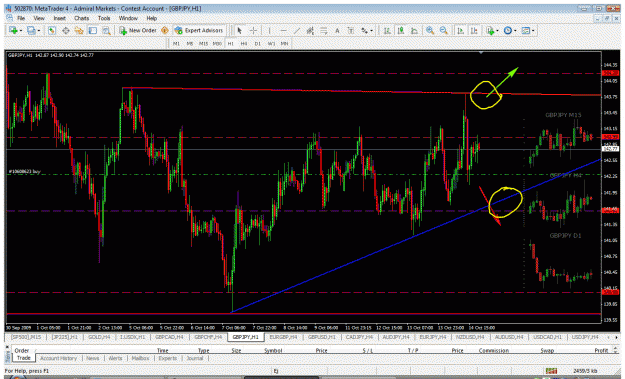This screenshot has height=379, width=625.
Task: Switch to H4 timeframe
Action: pyautogui.click(x=244, y=43)
